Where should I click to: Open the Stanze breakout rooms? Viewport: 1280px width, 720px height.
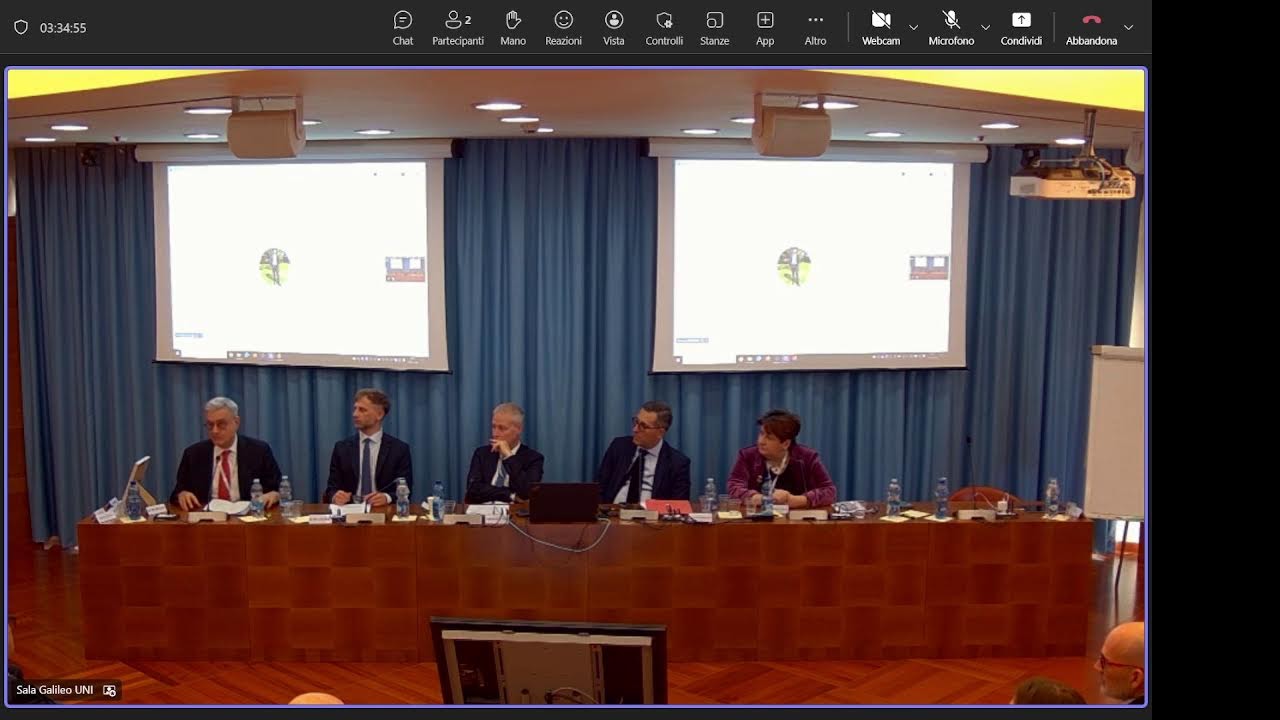714,28
